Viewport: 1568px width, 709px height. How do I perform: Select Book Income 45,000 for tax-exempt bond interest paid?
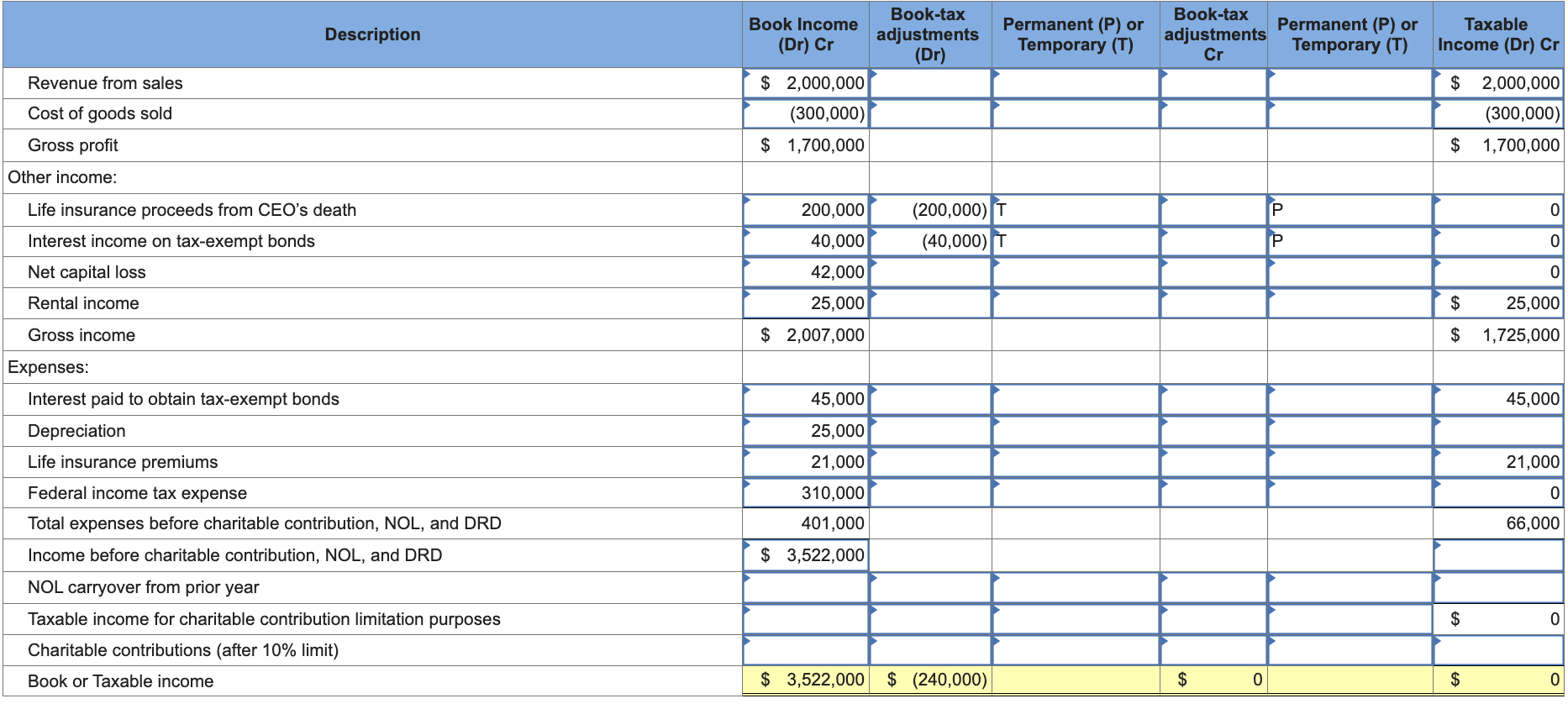click(x=806, y=399)
